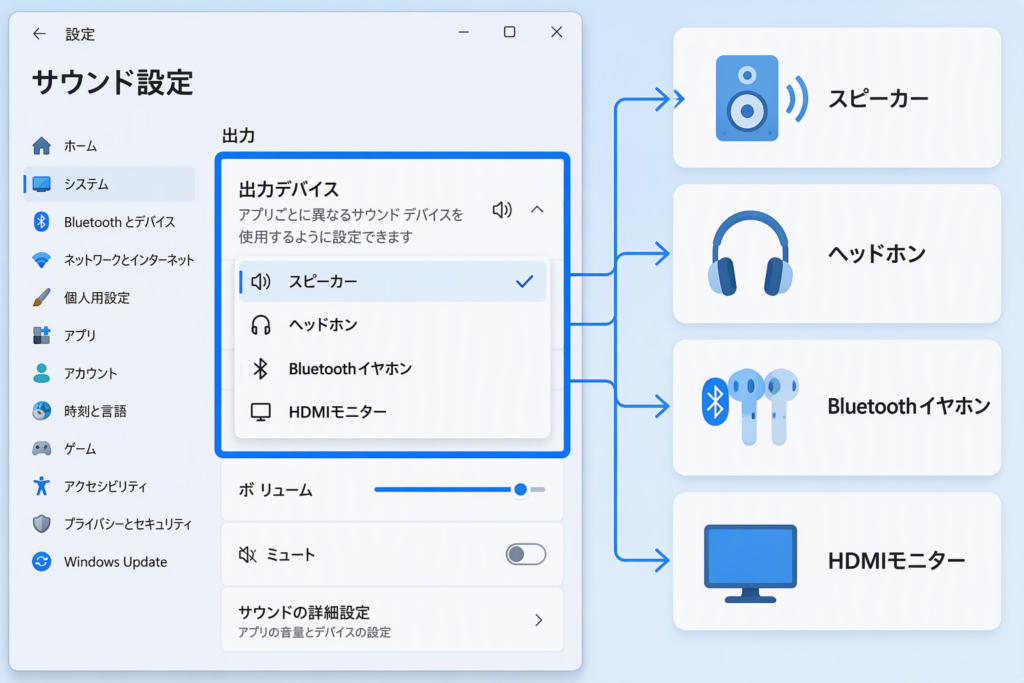Viewport: 1024px width, 683px height.
Task: Click the サウンド設定 page heading
Action: click(113, 82)
